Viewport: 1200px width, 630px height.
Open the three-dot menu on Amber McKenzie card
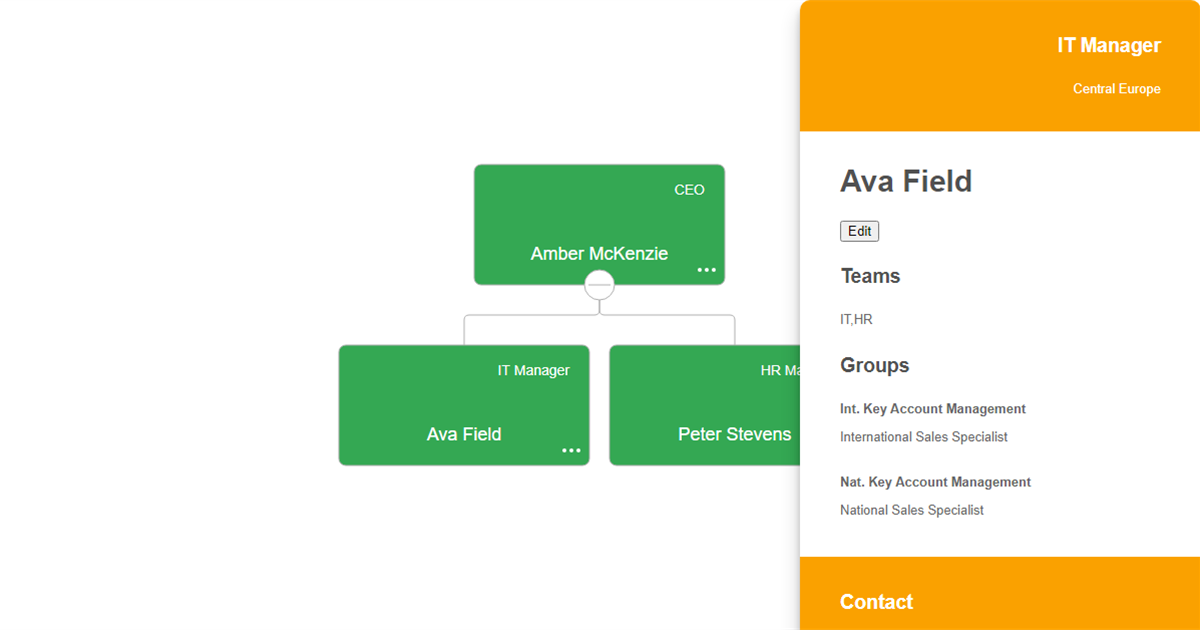tap(707, 270)
